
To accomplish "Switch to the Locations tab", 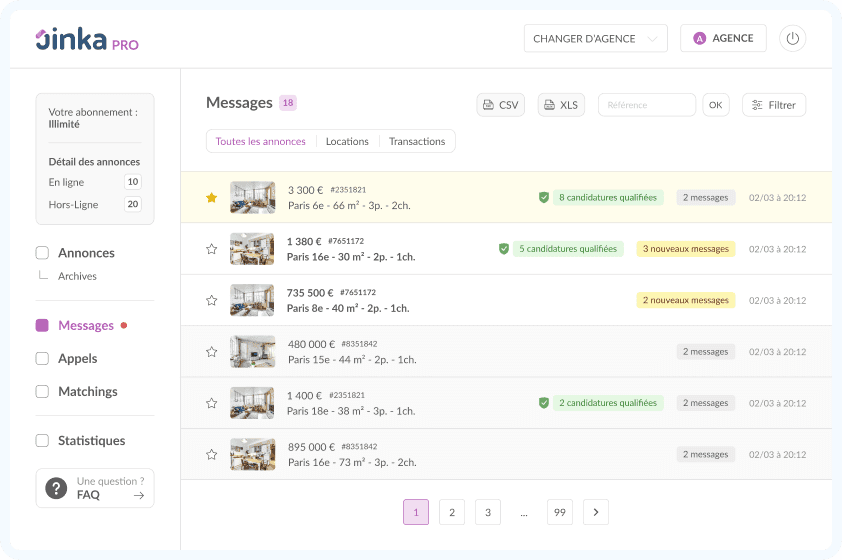I will (347, 142).
